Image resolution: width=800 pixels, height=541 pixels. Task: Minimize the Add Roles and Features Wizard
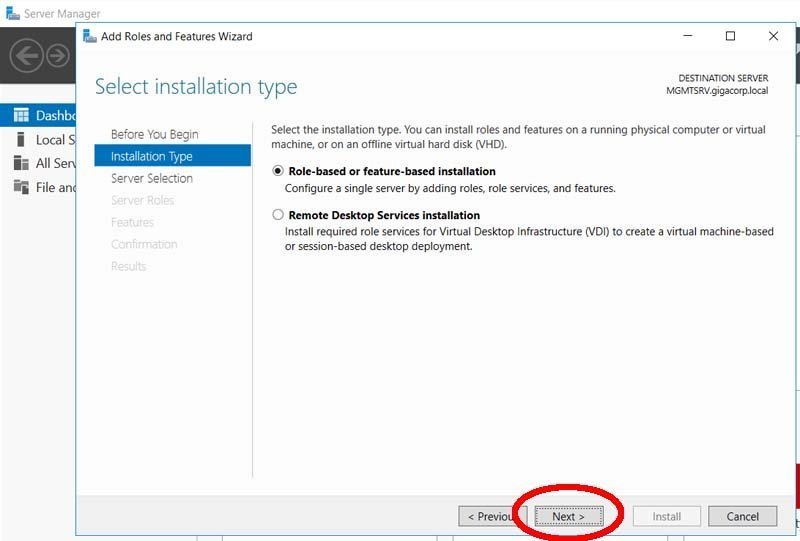pyautogui.click(x=688, y=36)
